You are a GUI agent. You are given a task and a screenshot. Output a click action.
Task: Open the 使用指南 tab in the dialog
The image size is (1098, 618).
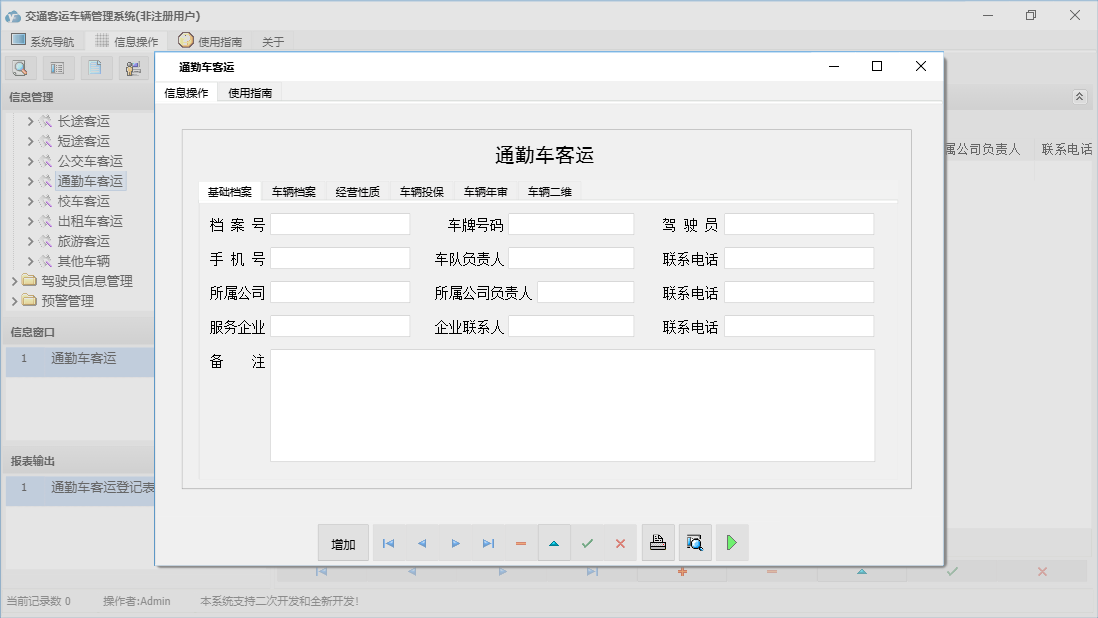tap(250, 93)
